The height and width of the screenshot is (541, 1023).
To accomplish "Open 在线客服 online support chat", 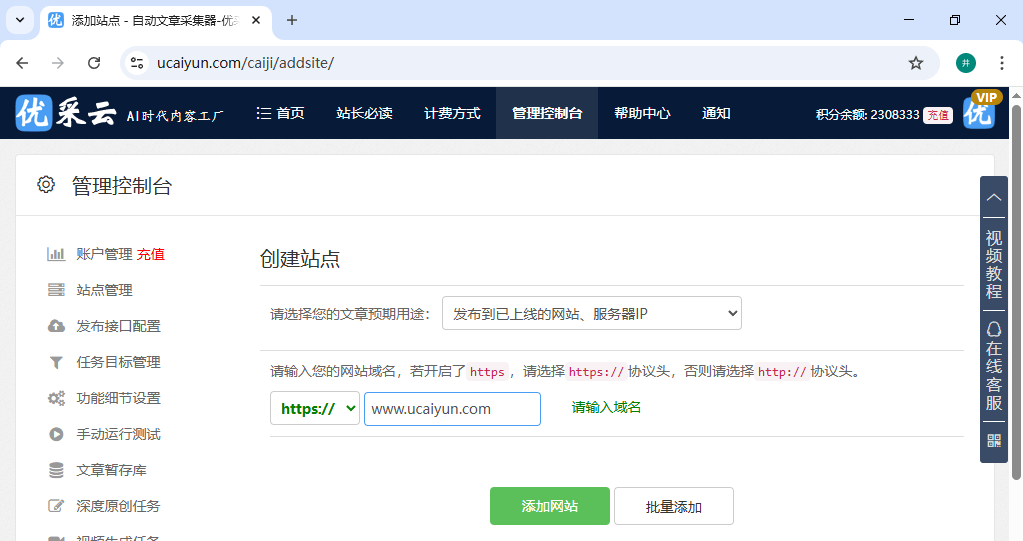I will click(993, 367).
